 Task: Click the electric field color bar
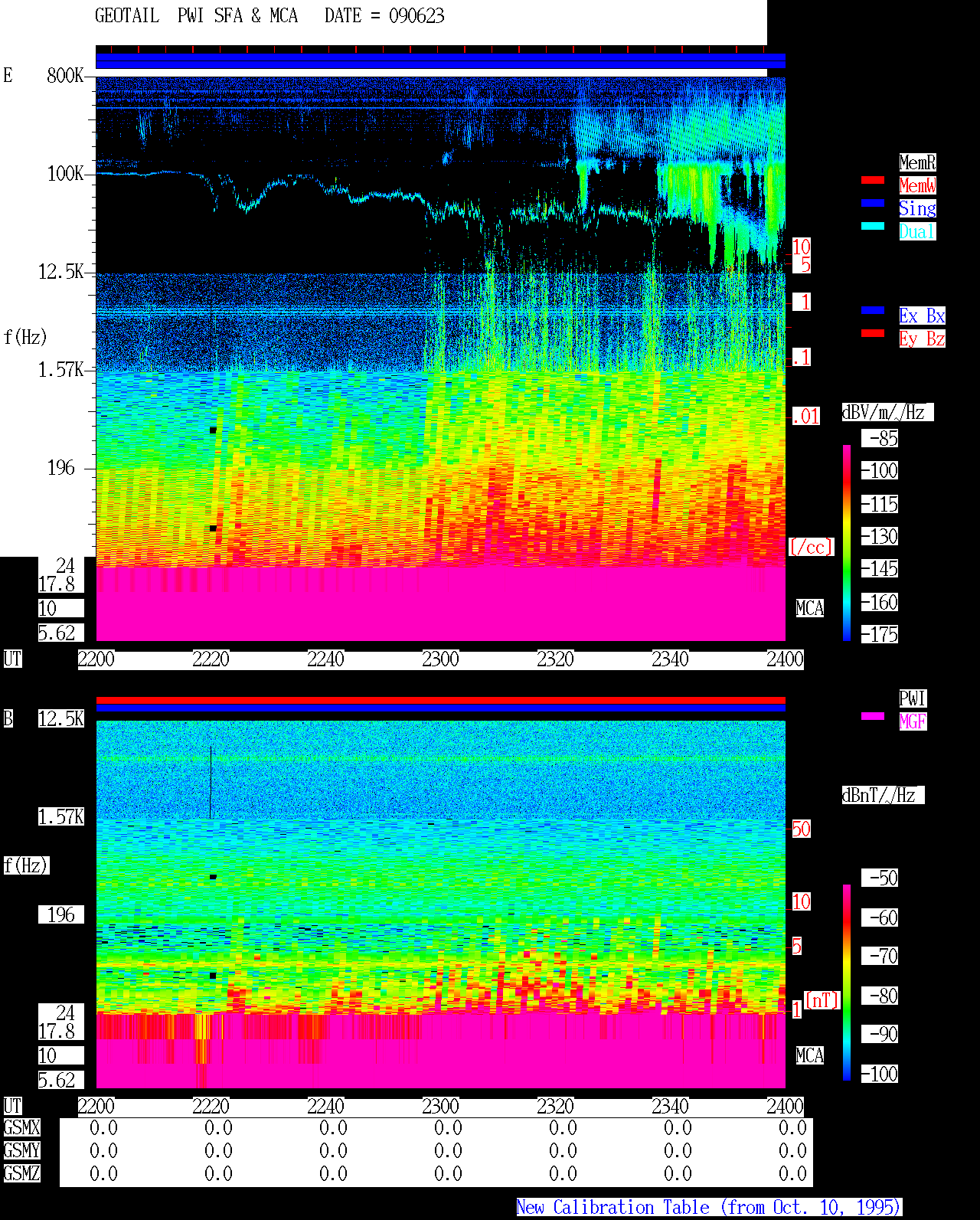[847, 542]
